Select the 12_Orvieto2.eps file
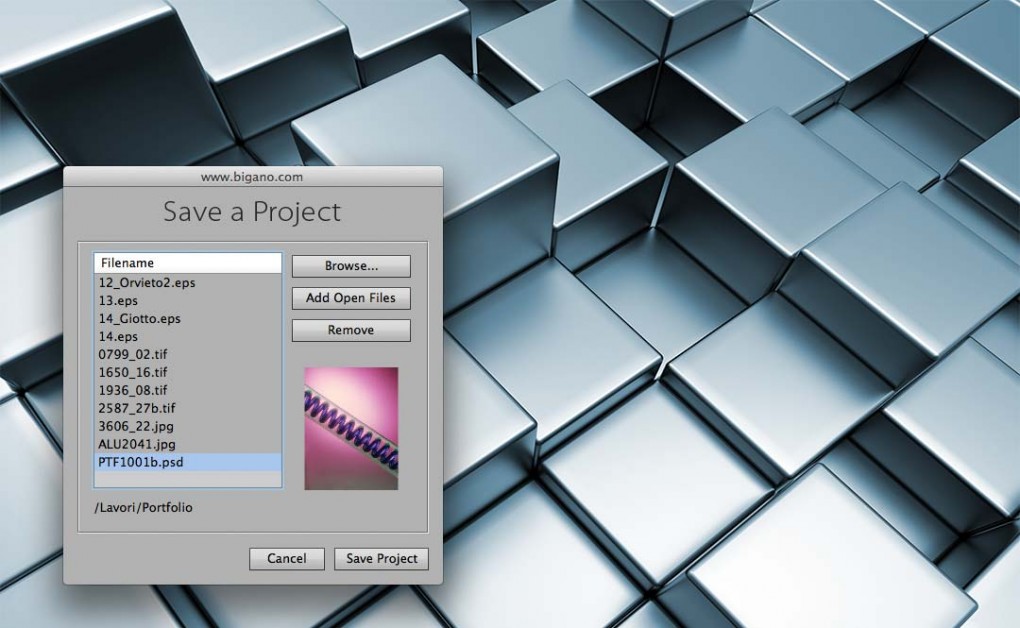The height and width of the screenshot is (628, 1020). click(145, 283)
